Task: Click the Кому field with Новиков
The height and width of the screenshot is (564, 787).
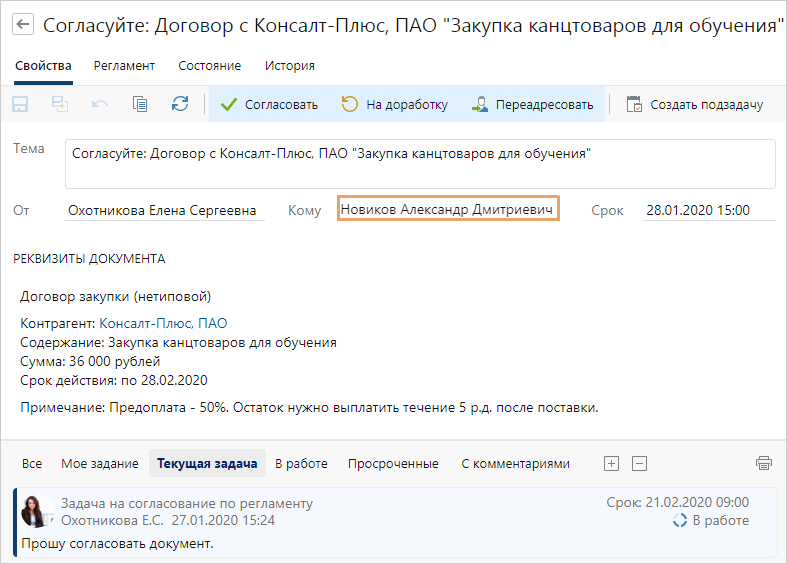Action: coord(447,210)
